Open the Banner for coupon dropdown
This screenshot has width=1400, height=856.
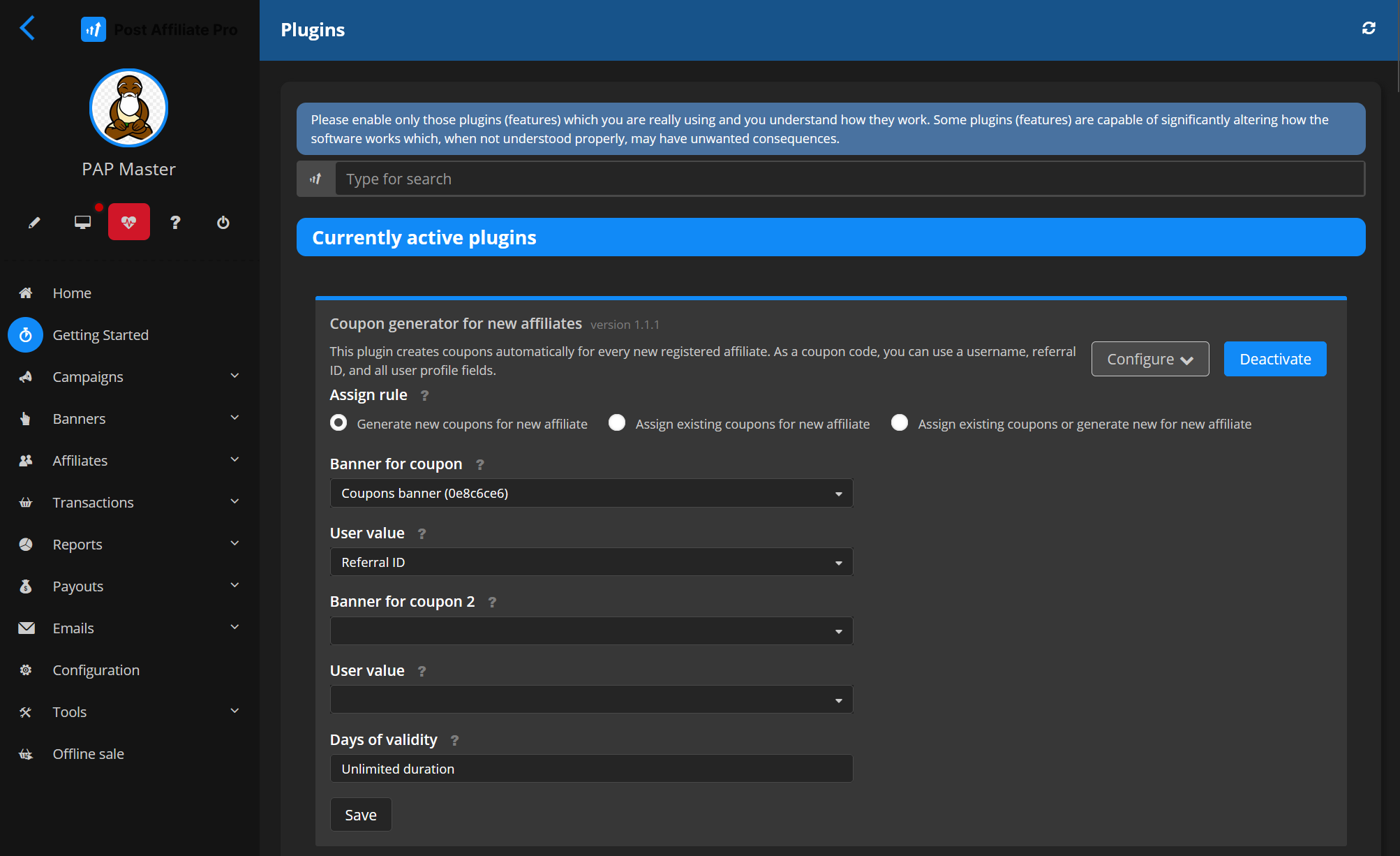point(591,494)
